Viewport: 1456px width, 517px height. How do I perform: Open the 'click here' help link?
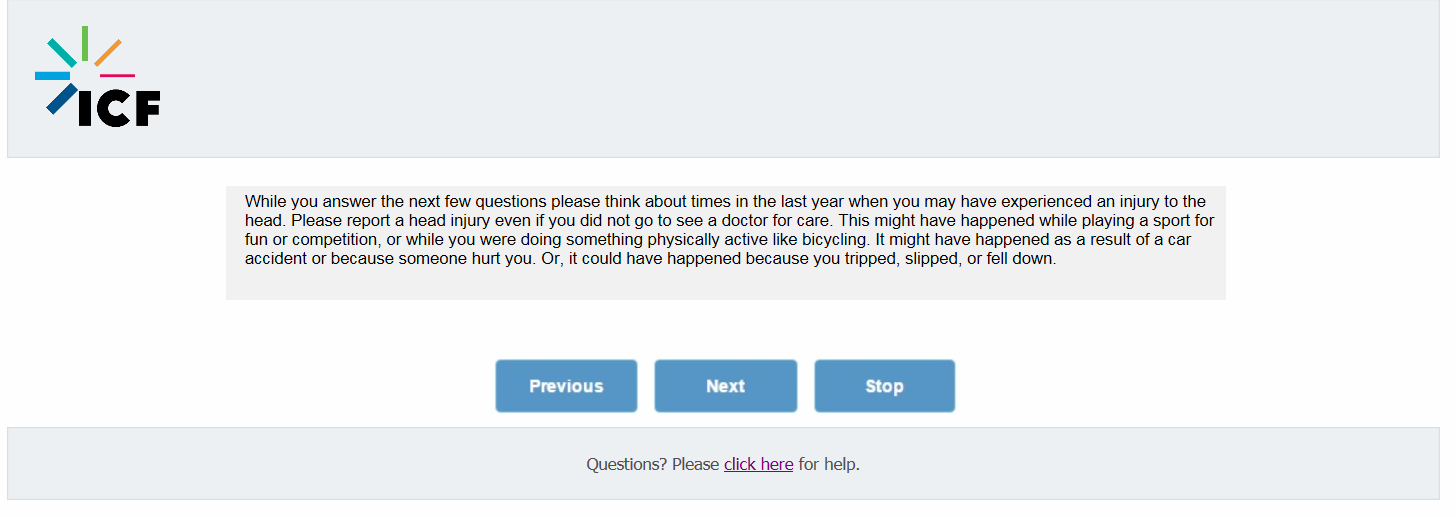click(758, 464)
